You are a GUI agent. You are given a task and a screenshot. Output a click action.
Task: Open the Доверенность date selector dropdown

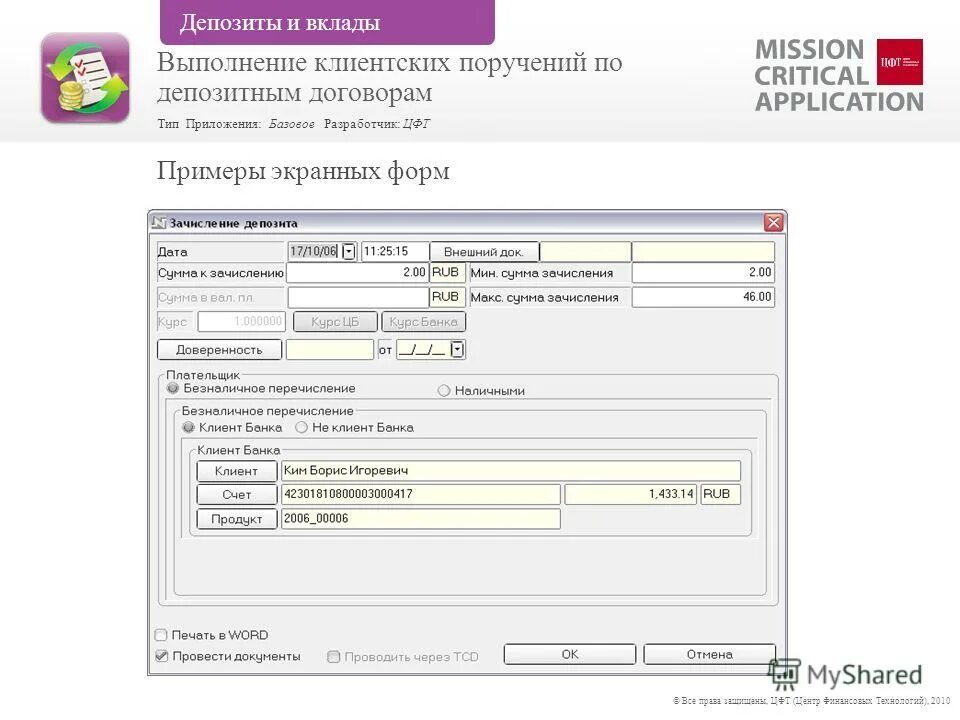point(455,349)
